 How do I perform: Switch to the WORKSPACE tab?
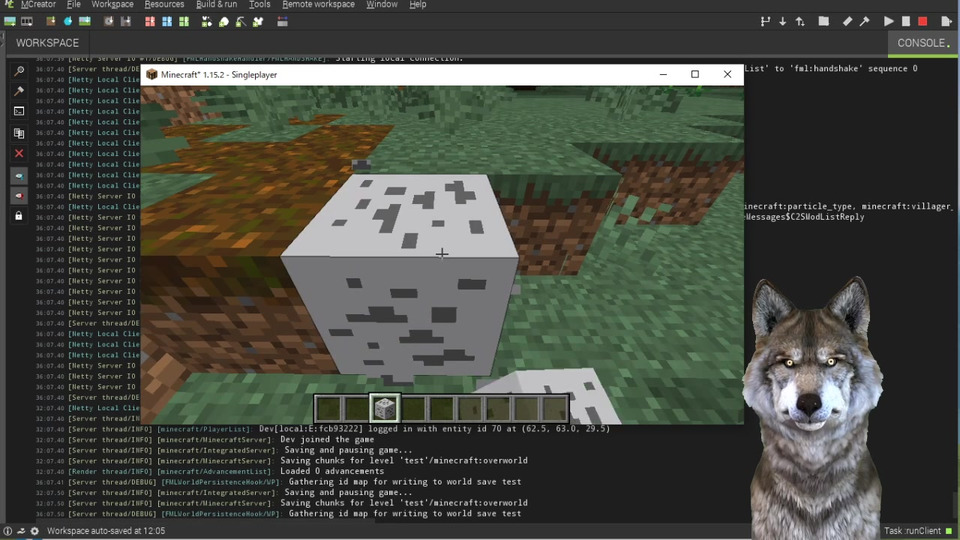pyautogui.click(x=47, y=43)
